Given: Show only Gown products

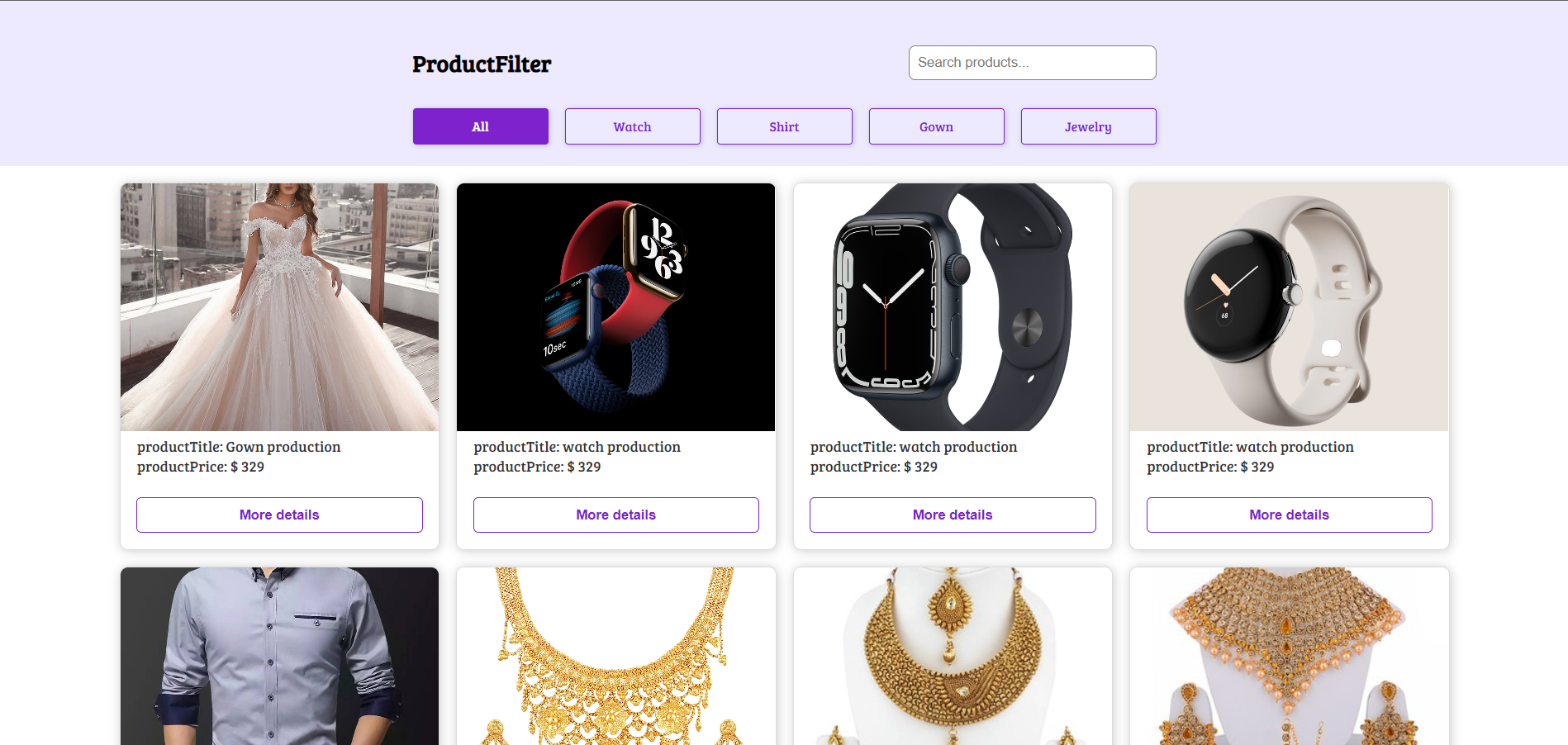Looking at the screenshot, I should click(936, 126).
